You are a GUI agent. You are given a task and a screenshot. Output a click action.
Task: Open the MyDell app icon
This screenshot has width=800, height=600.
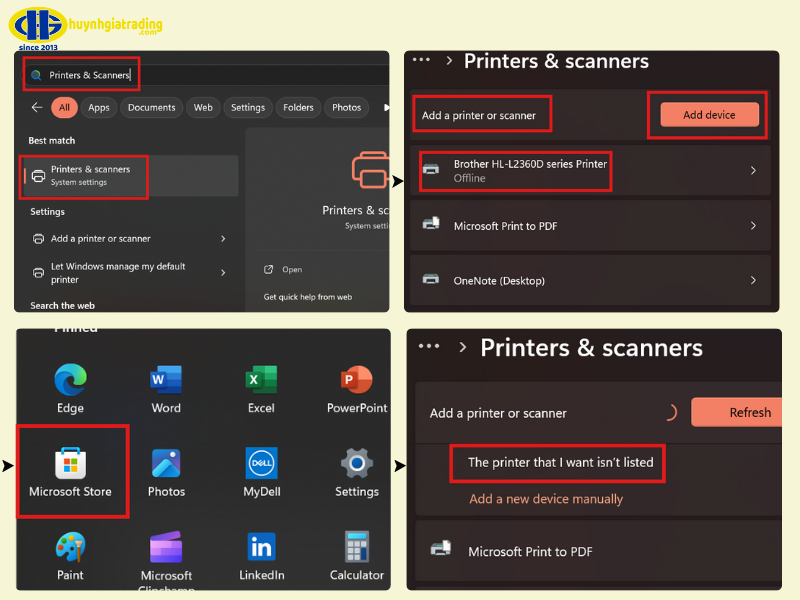point(261,464)
